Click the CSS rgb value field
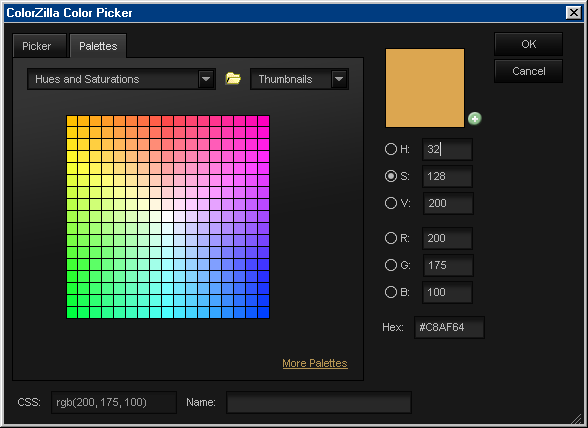The width and height of the screenshot is (588, 428). pyautogui.click(x=114, y=402)
